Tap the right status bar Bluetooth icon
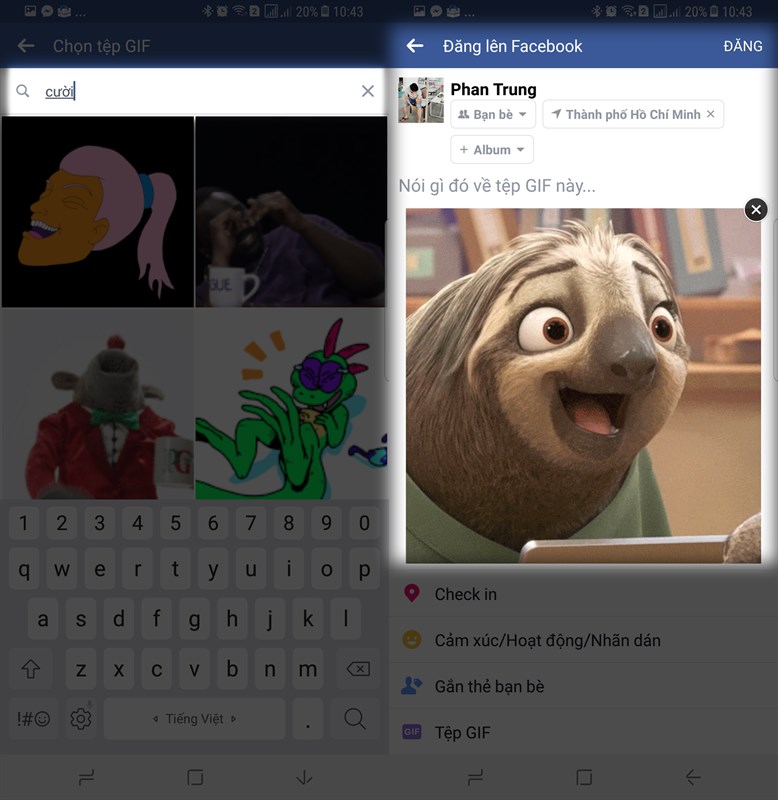The height and width of the screenshot is (800, 778). pyautogui.click(x=596, y=11)
